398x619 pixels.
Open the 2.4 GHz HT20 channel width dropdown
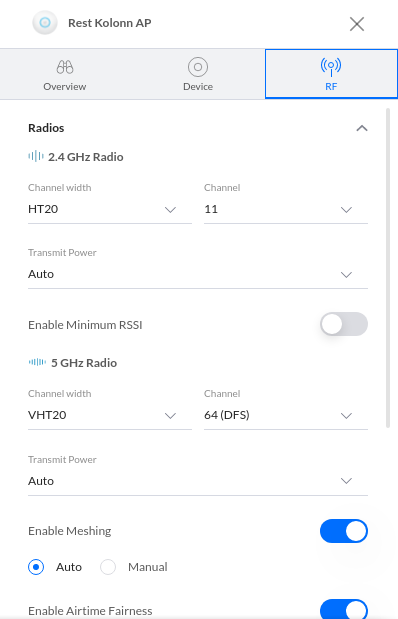(x=110, y=209)
